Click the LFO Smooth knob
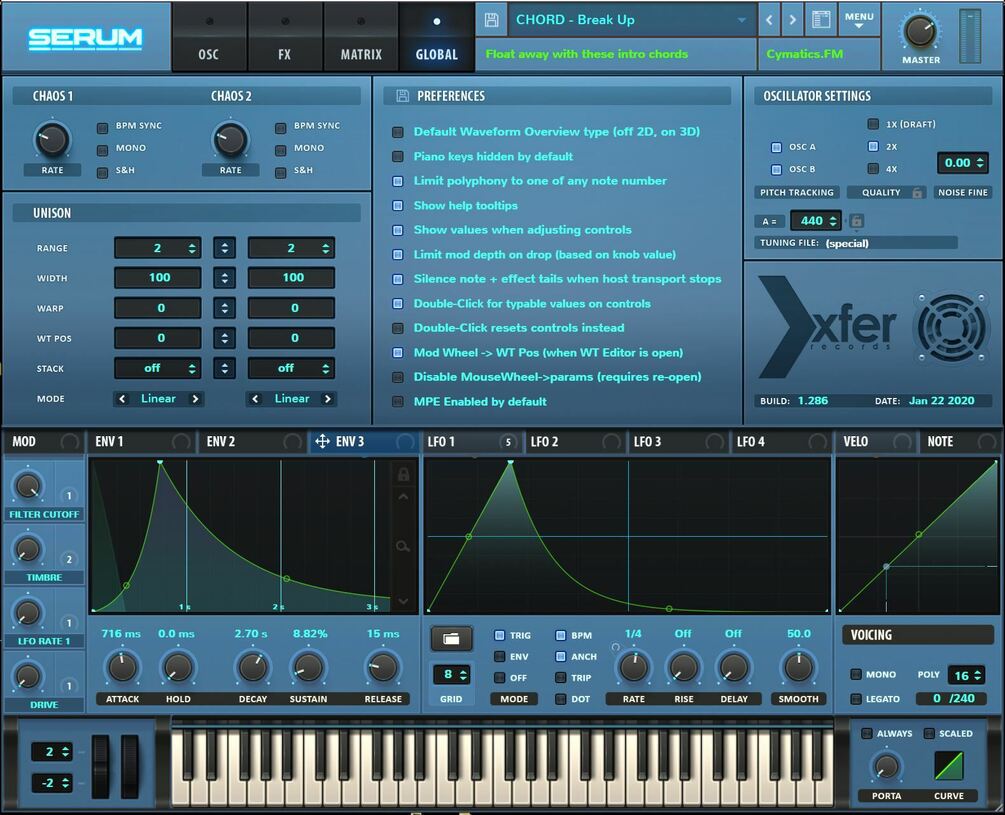Viewport: 1005px width, 815px height. coord(799,667)
